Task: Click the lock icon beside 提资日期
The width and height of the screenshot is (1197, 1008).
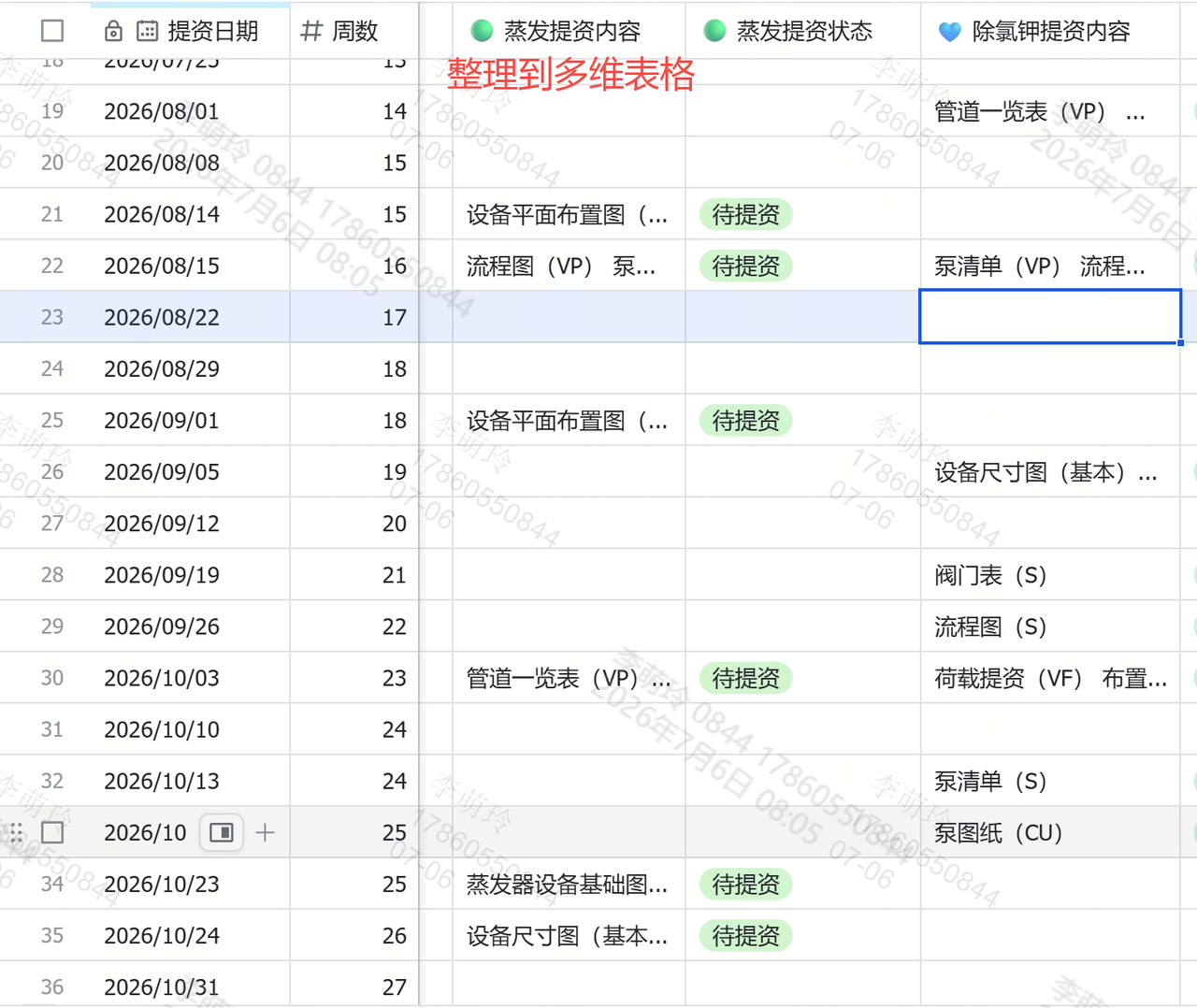Action: [x=113, y=31]
